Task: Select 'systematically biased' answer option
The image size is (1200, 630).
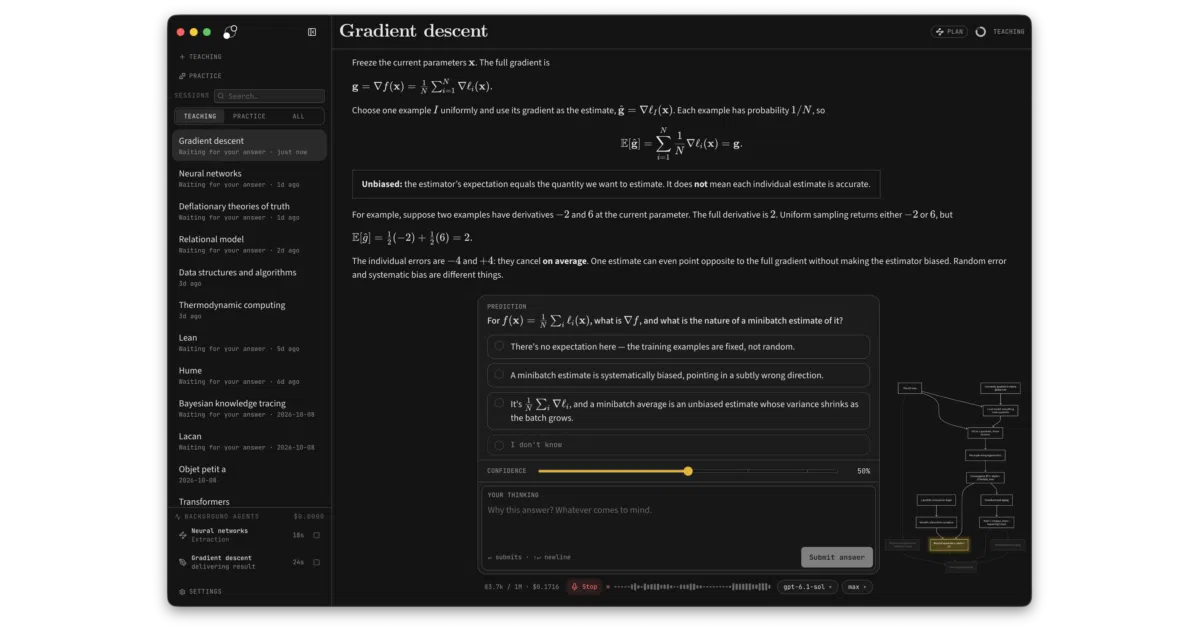Action: coord(678,375)
